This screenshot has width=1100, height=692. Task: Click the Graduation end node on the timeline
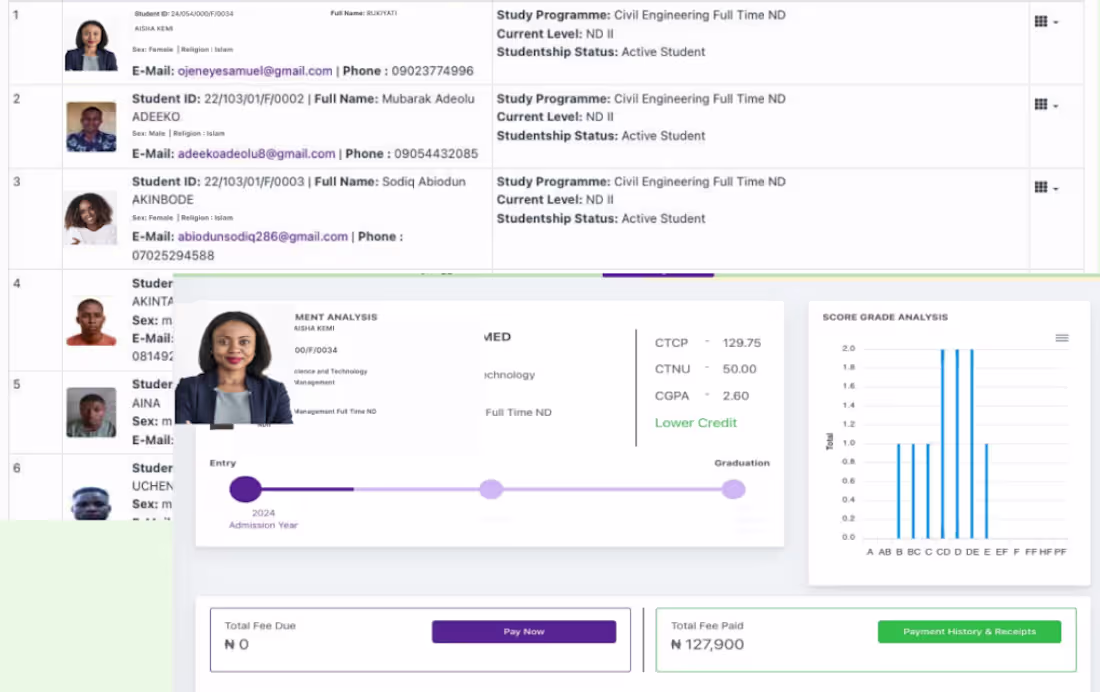click(733, 489)
